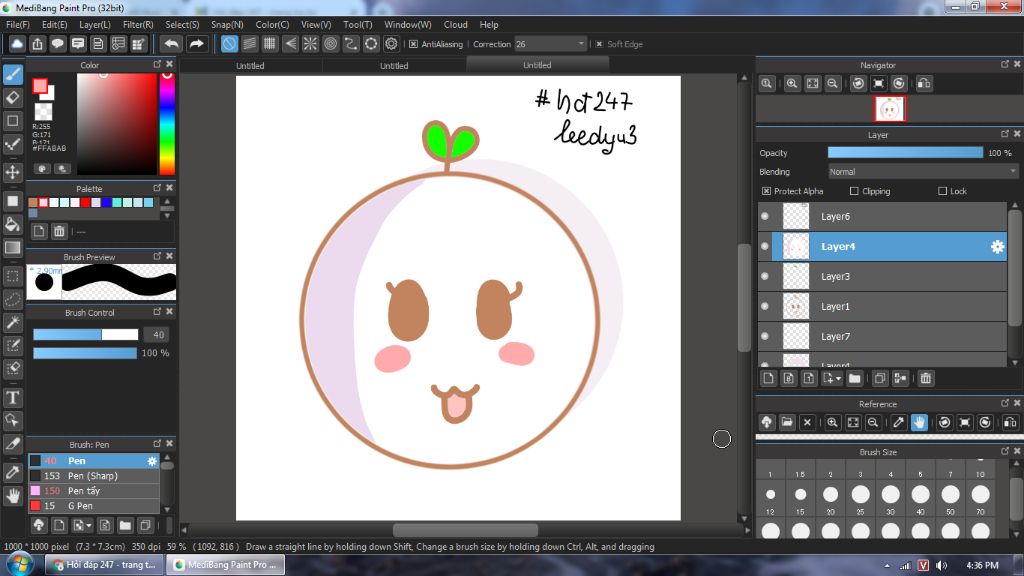Select the rectangular Select tool

click(13, 276)
